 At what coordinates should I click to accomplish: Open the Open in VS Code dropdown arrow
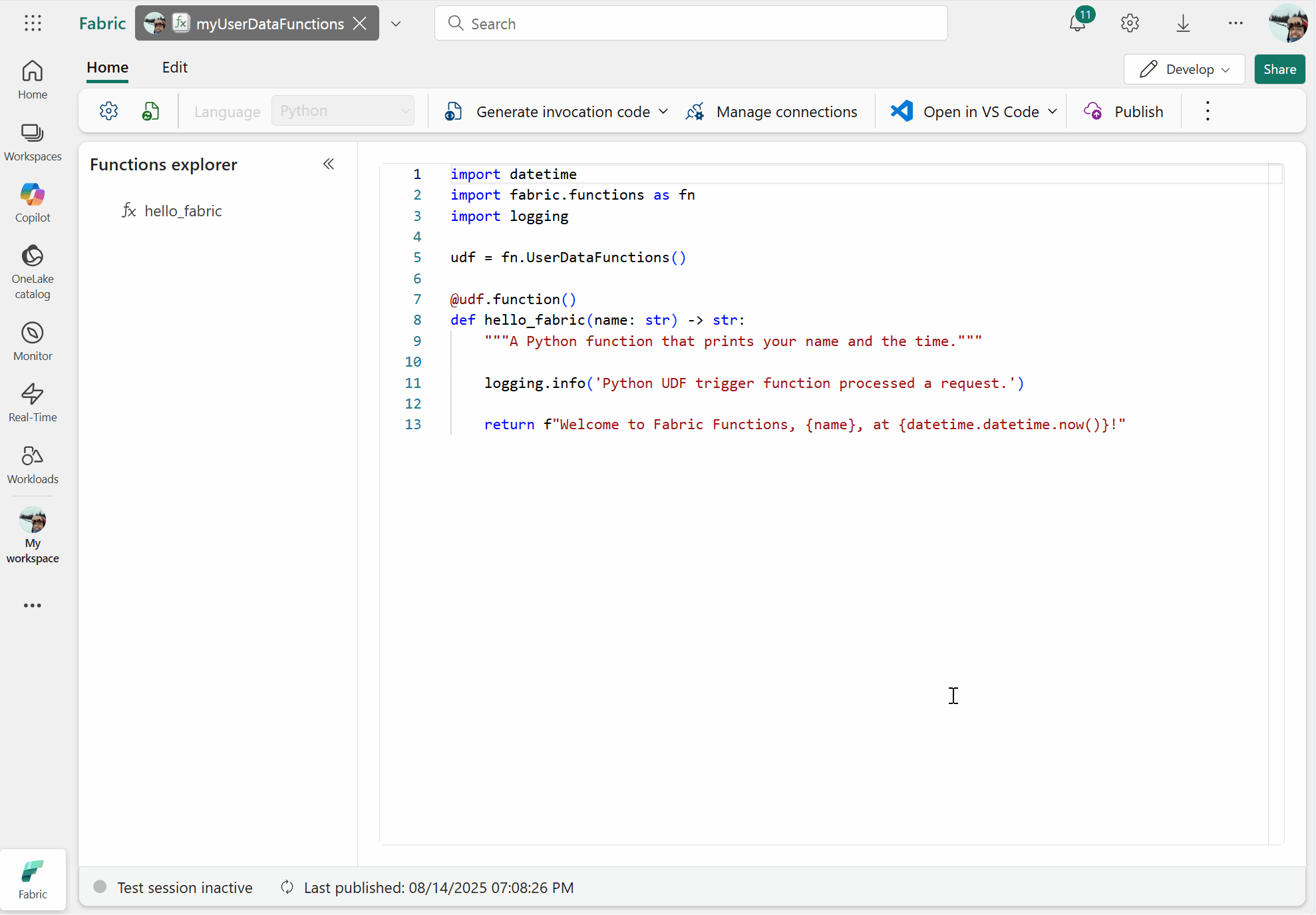tap(1052, 111)
